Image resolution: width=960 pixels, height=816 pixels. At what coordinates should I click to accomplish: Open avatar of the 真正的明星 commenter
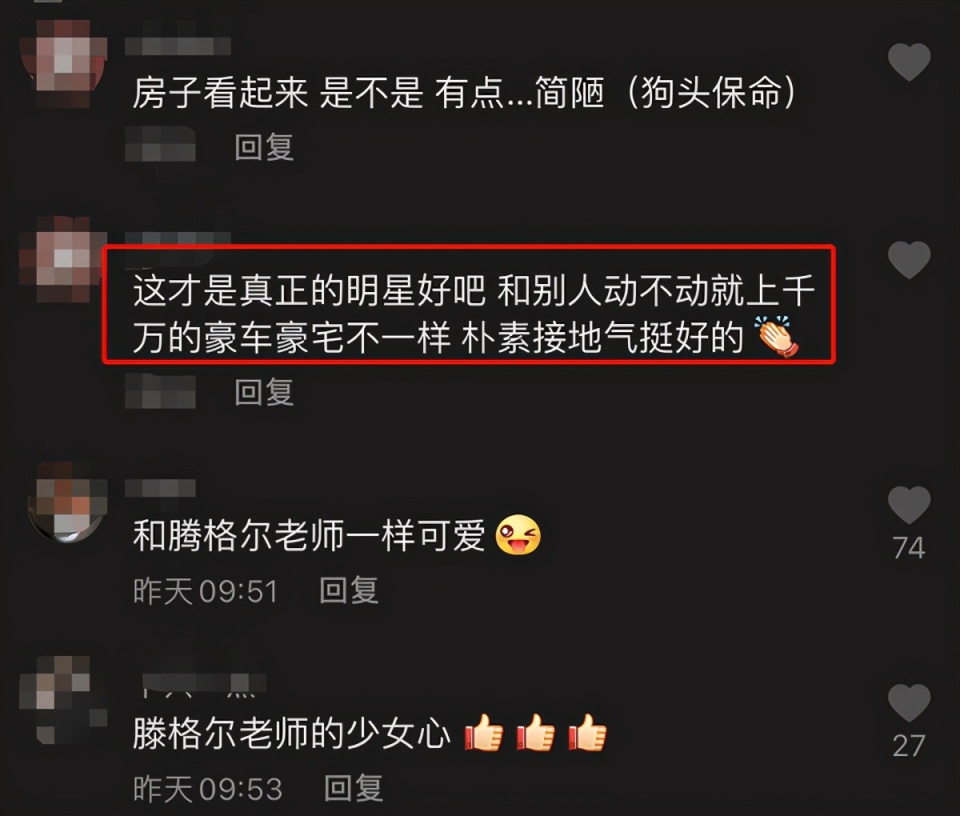pyautogui.click(x=61, y=260)
